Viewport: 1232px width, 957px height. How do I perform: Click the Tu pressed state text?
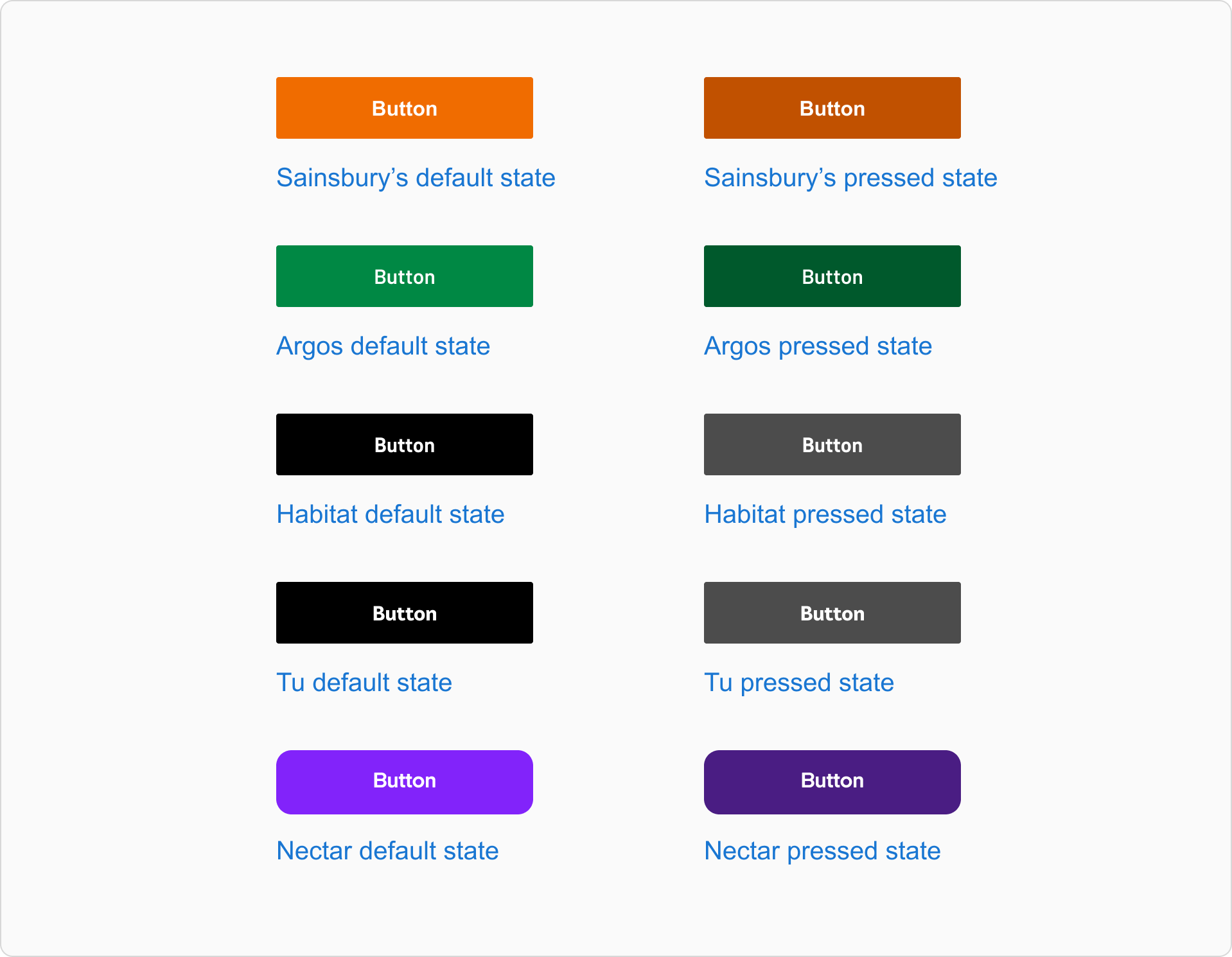point(799,682)
